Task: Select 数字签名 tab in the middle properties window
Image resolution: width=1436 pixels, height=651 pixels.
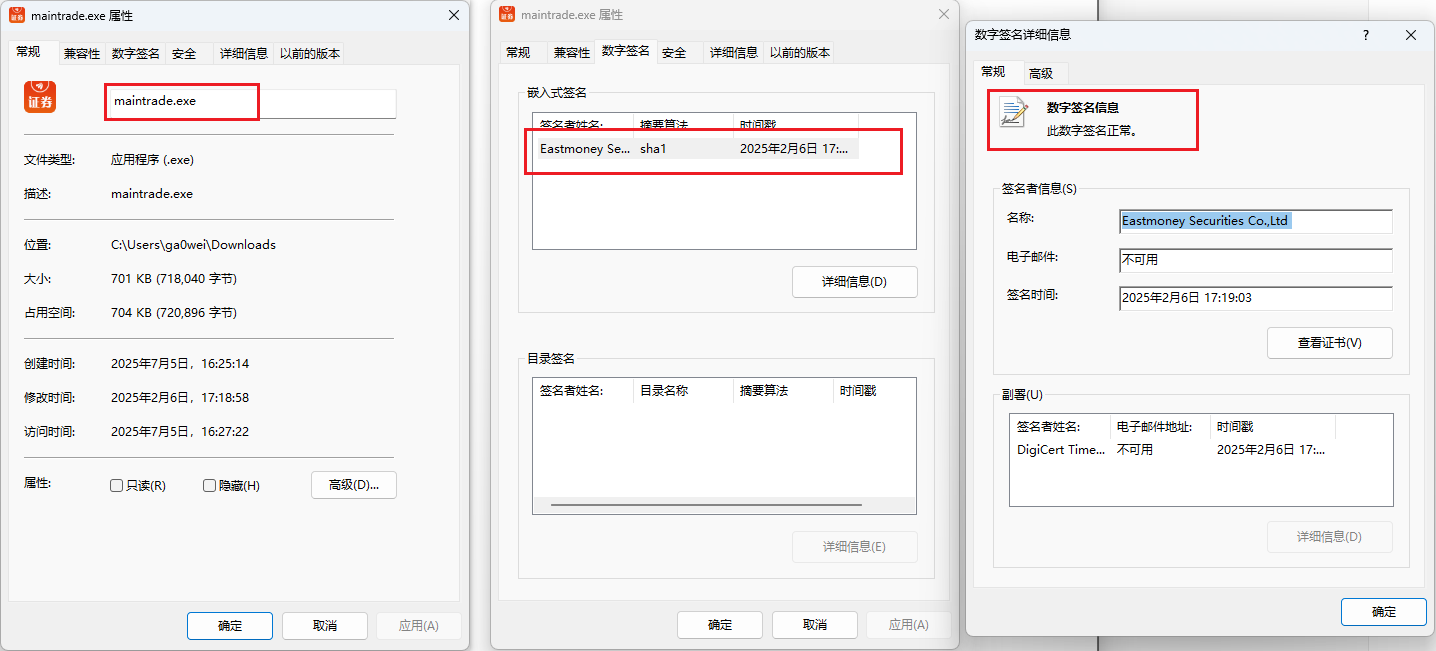Action: (x=626, y=51)
